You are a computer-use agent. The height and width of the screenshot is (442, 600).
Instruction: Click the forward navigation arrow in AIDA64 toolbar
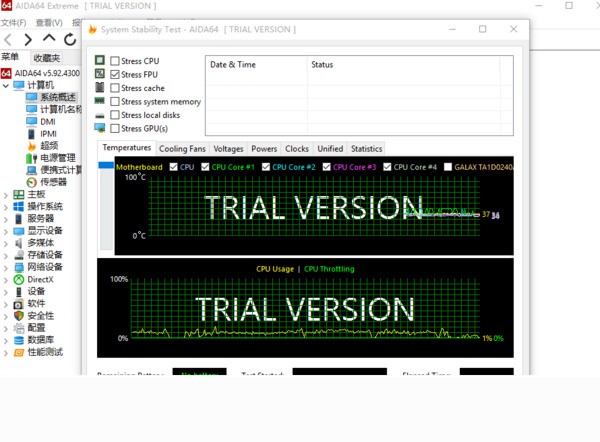28,39
